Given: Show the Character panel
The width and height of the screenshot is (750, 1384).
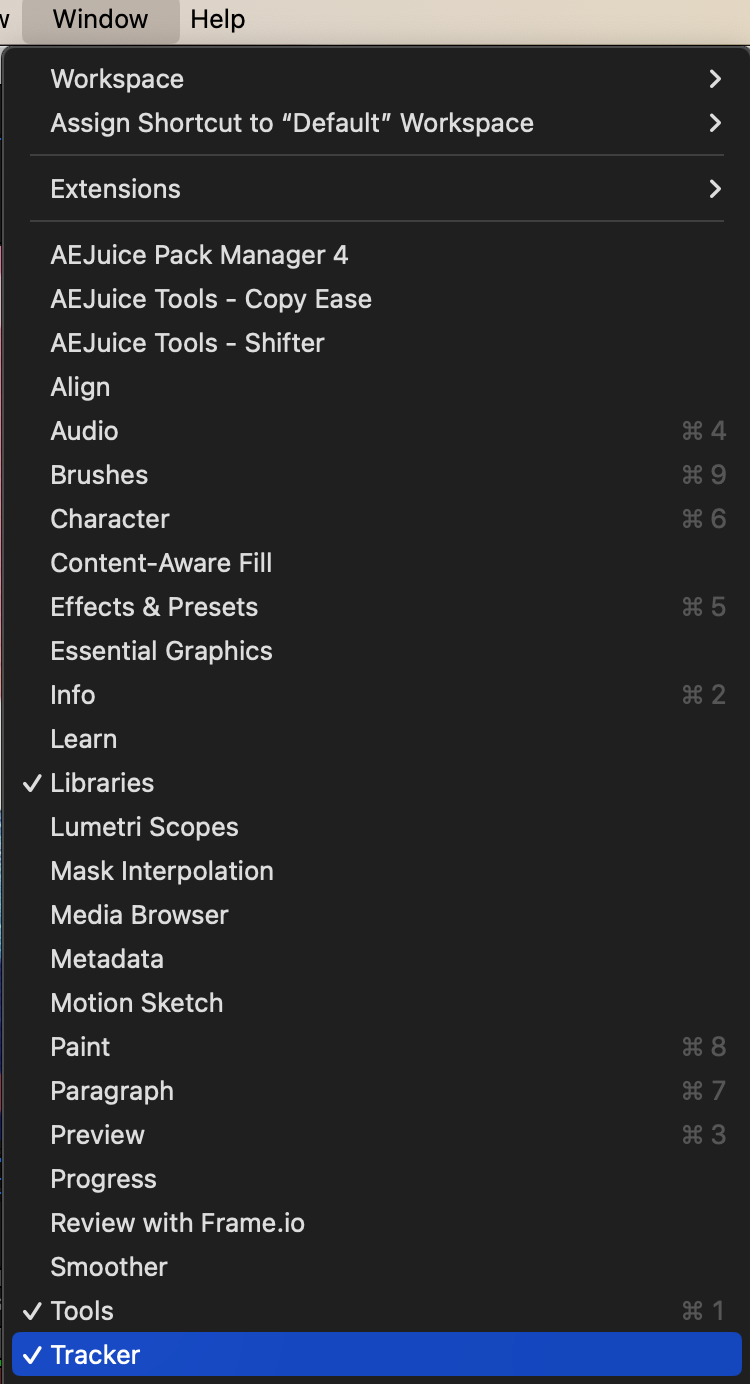Looking at the screenshot, I should (110, 519).
